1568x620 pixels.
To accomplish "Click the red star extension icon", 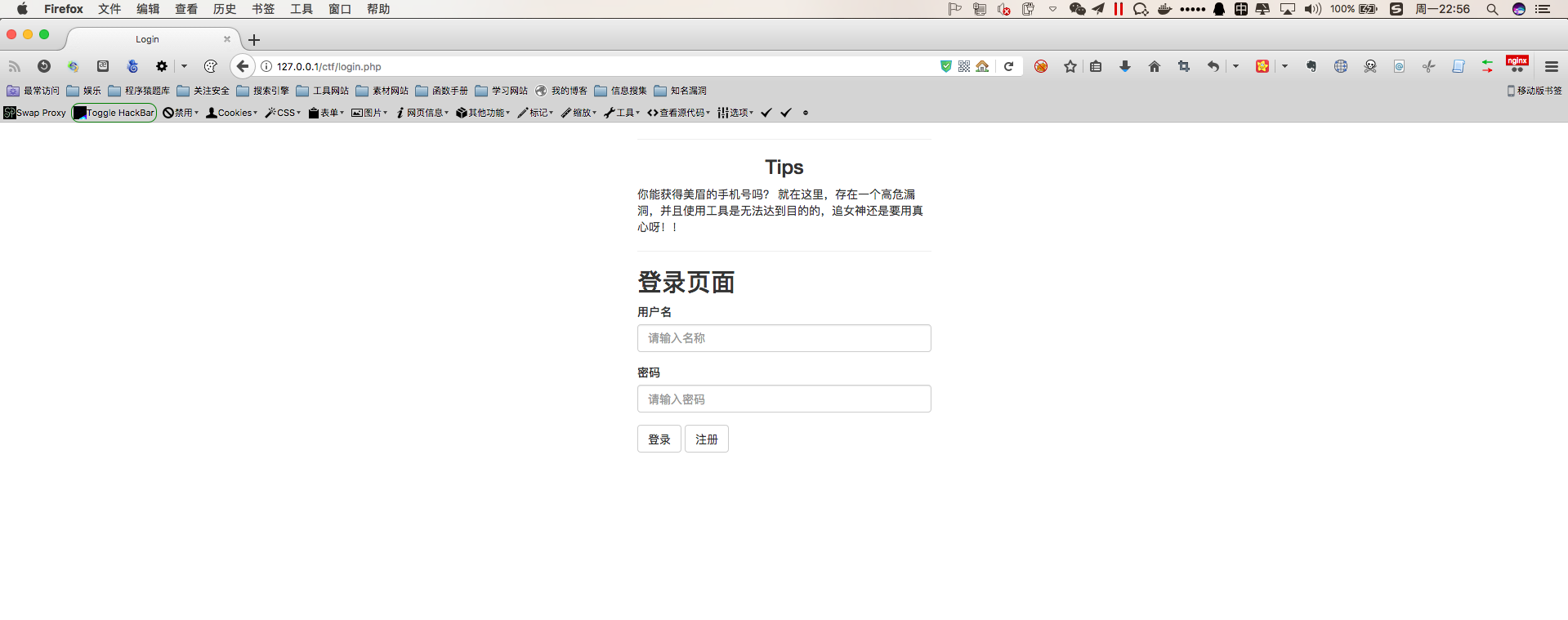I will [x=1262, y=66].
